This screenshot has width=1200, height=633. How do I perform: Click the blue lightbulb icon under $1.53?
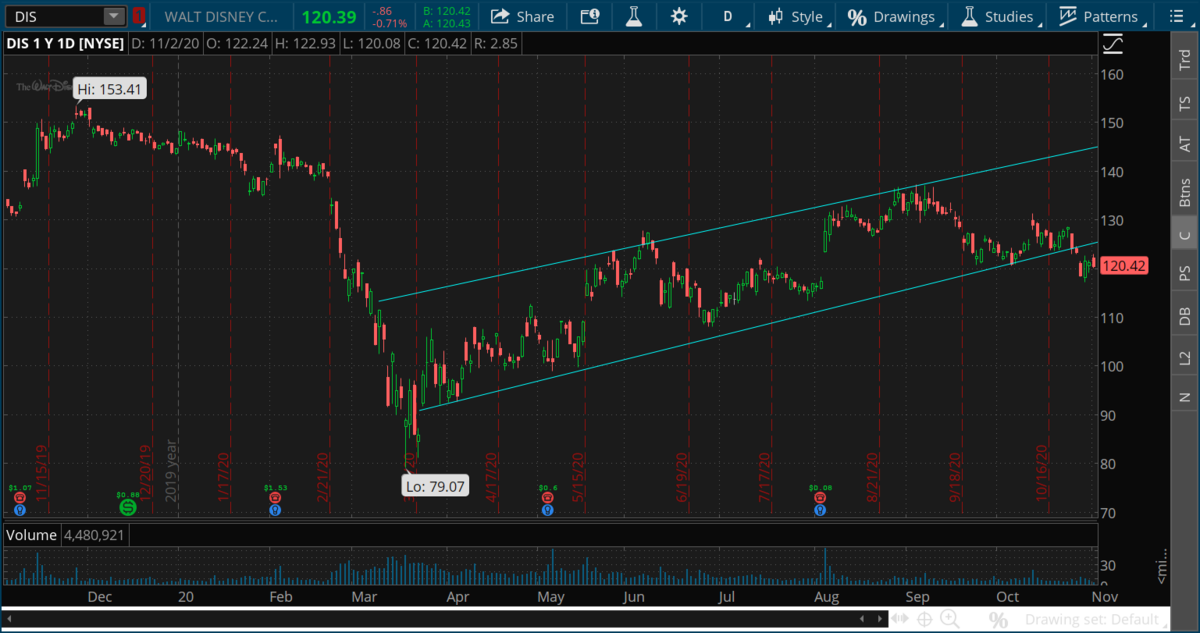point(274,510)
